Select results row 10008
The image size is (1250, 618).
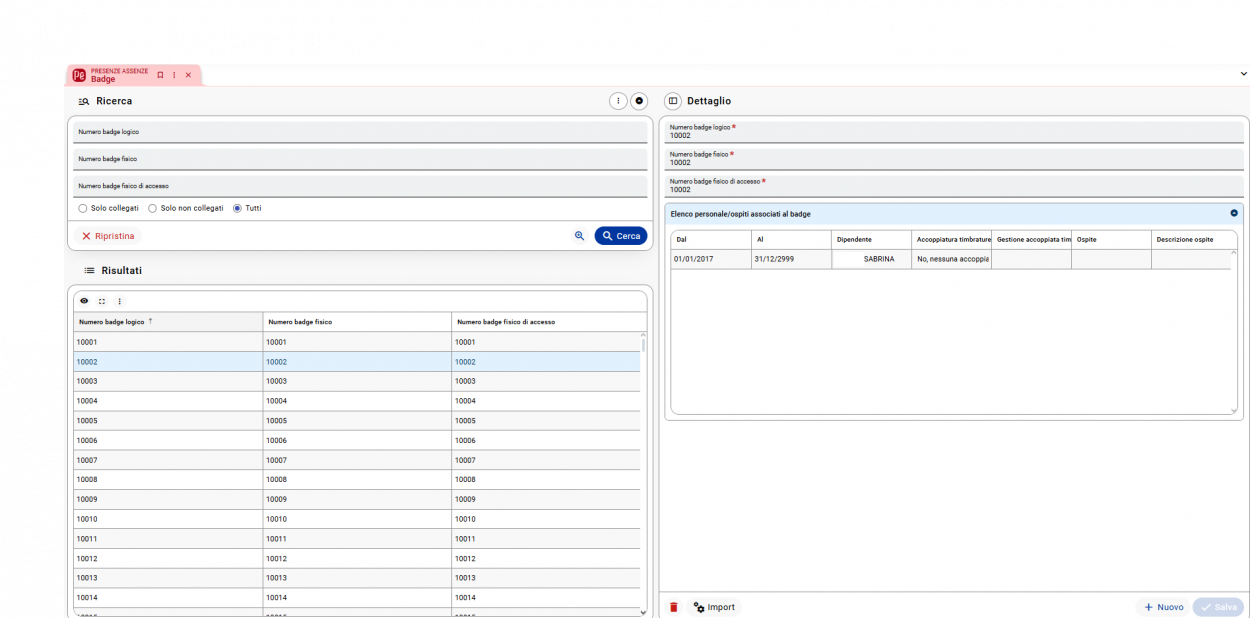pyautogui.click(x=357, y=480)
